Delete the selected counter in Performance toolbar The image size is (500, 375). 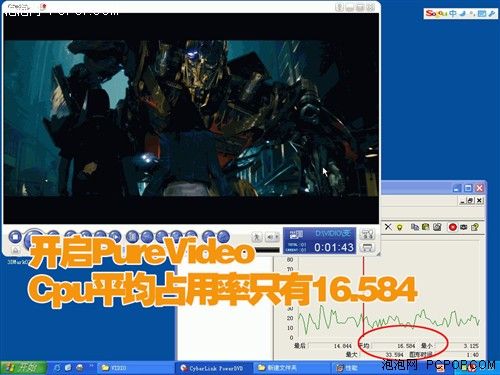click(388, 227)
